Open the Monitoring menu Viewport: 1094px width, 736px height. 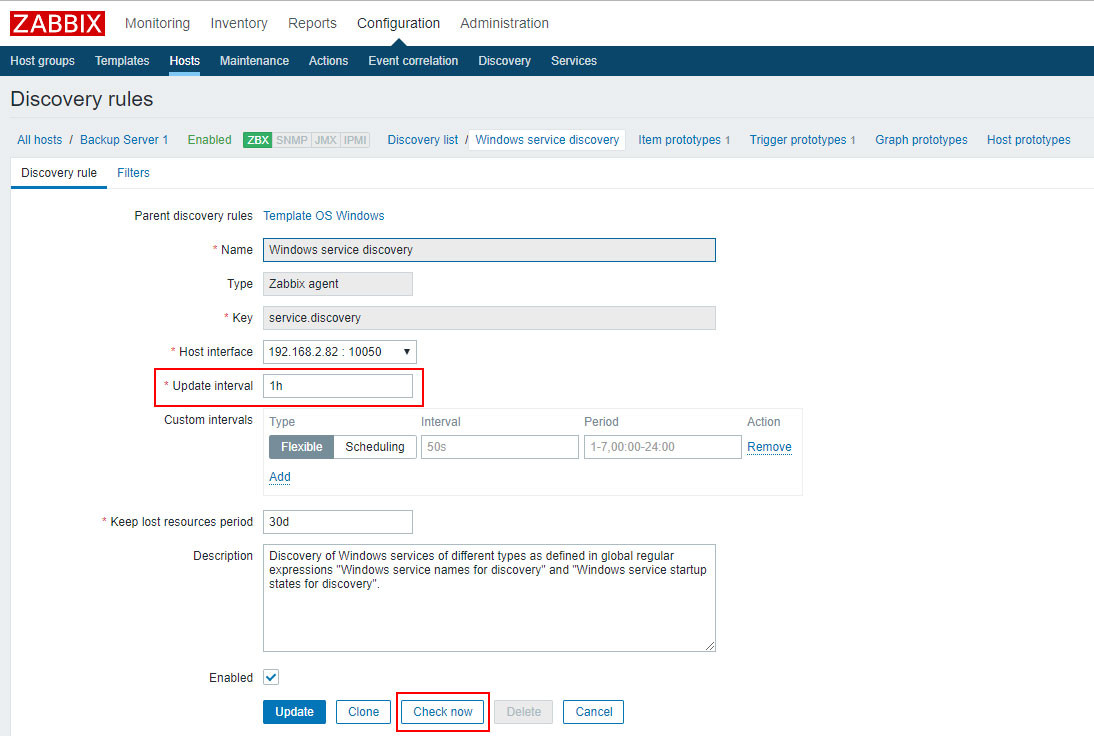click(x=157, y=23)
